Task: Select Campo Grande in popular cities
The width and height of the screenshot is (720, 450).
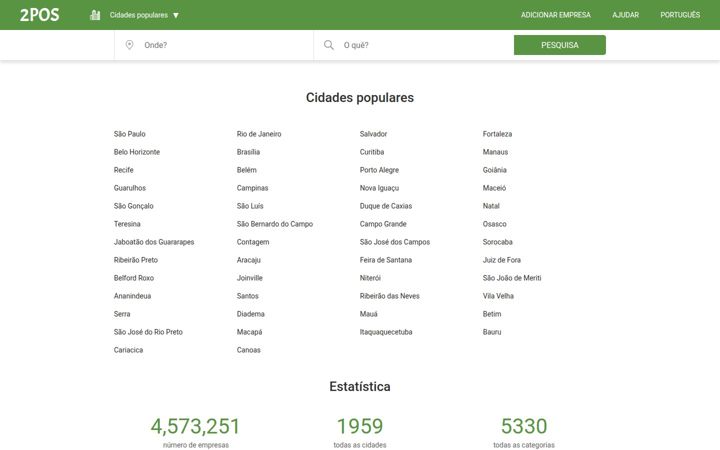Action: point(383,224)
